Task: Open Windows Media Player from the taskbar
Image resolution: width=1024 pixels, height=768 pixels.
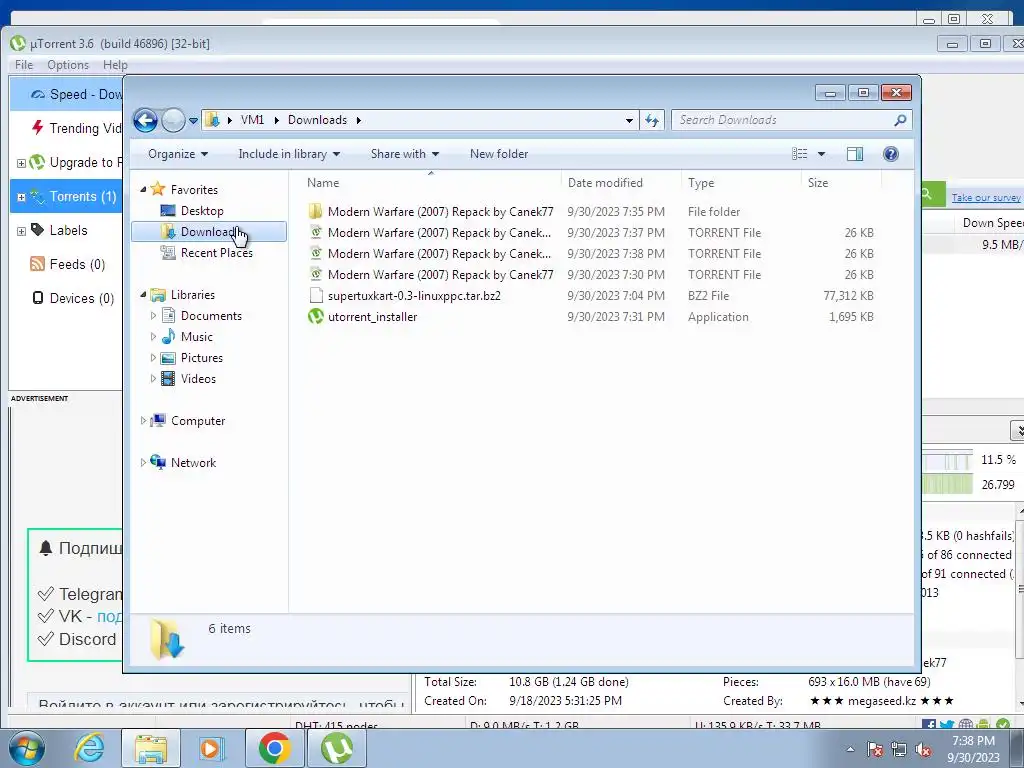Action: pyautogui.click(x=211, y=748)
